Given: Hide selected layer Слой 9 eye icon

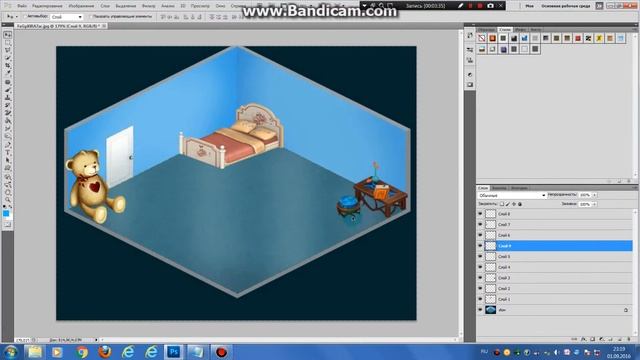Looking at the screenshot, I should coord(480,246).
